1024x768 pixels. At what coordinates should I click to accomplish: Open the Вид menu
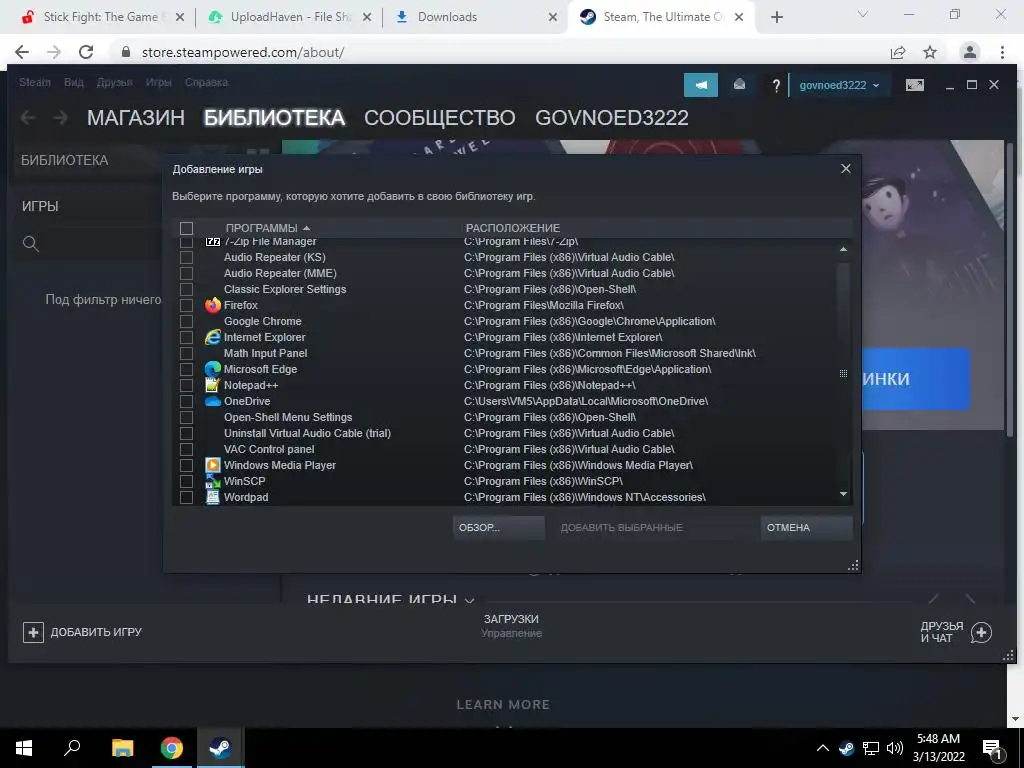tap(74, 82)
